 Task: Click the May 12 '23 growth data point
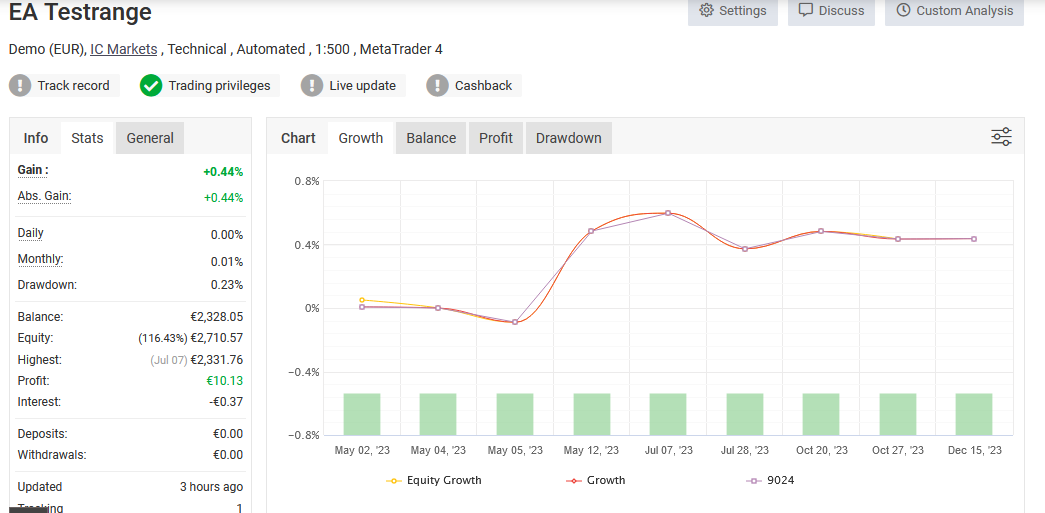[x=591, y=231]
